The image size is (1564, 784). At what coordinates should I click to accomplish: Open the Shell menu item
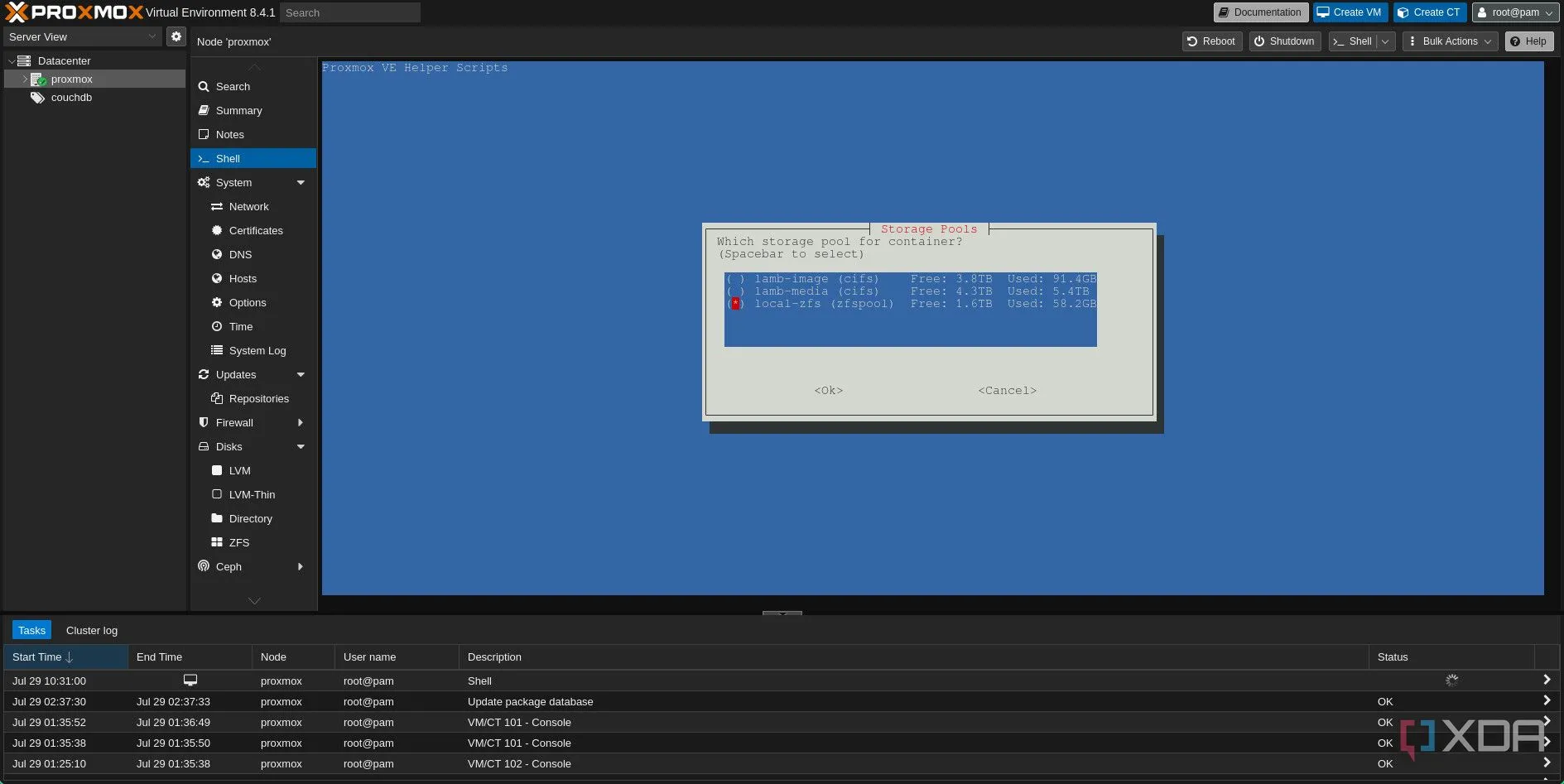point(253,158)
